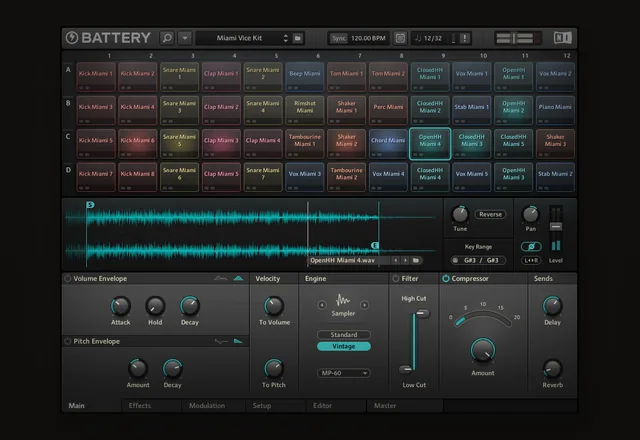640x440 pixels.
Task: Toggle the Sync tempo button
Action: [x=338, y=38]
